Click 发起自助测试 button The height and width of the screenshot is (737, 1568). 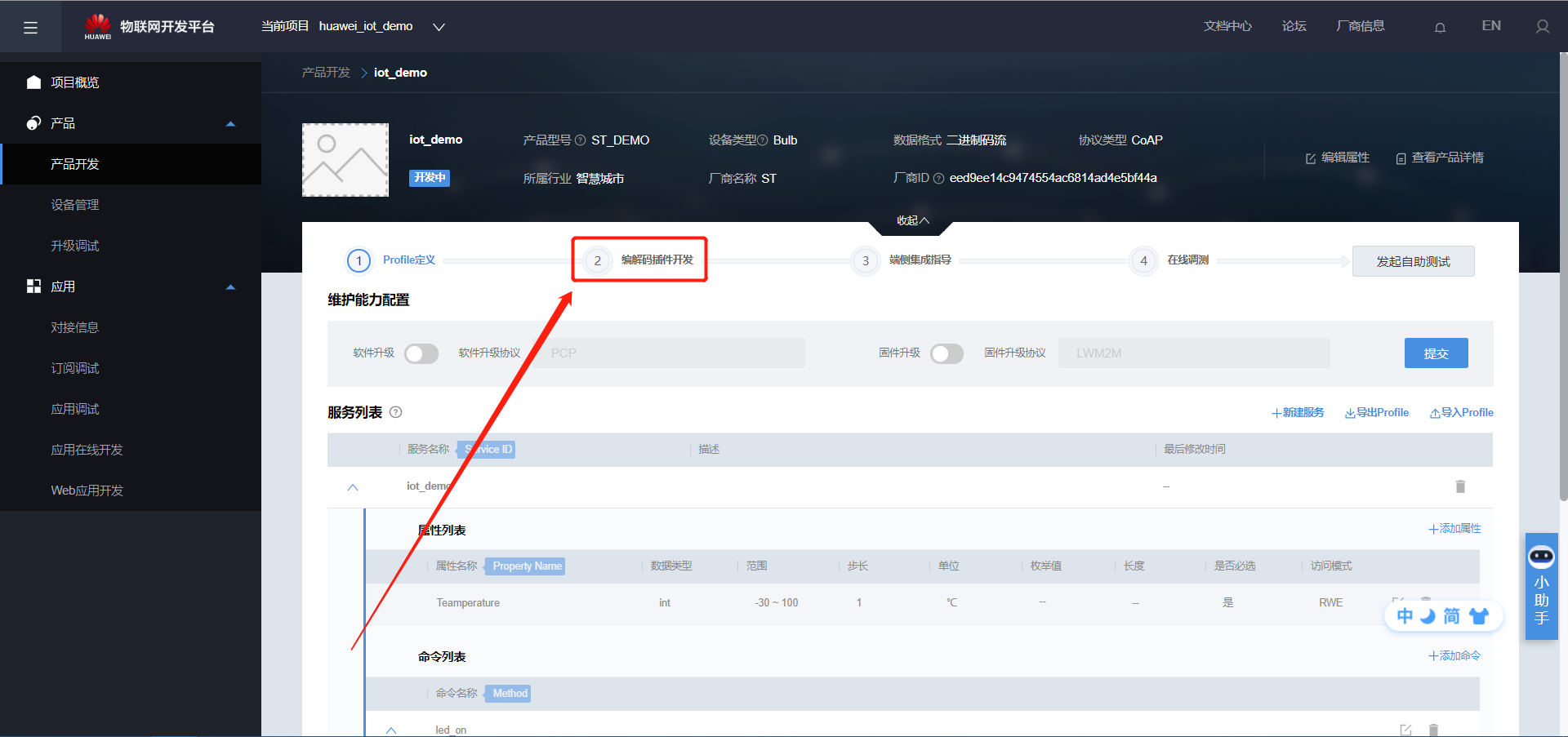tap(1414, 261)
